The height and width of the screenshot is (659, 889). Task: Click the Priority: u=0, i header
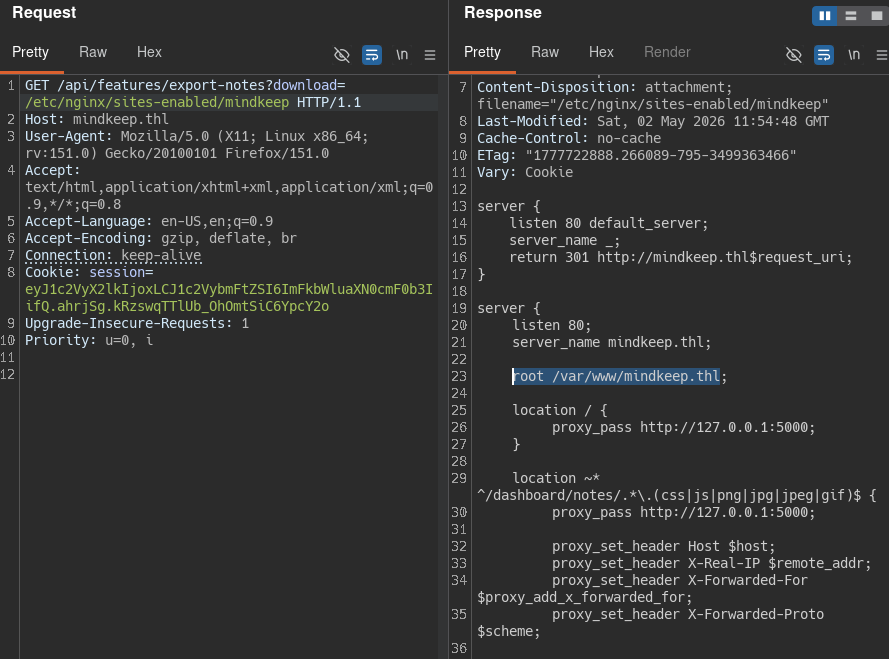tap(88, 340)
